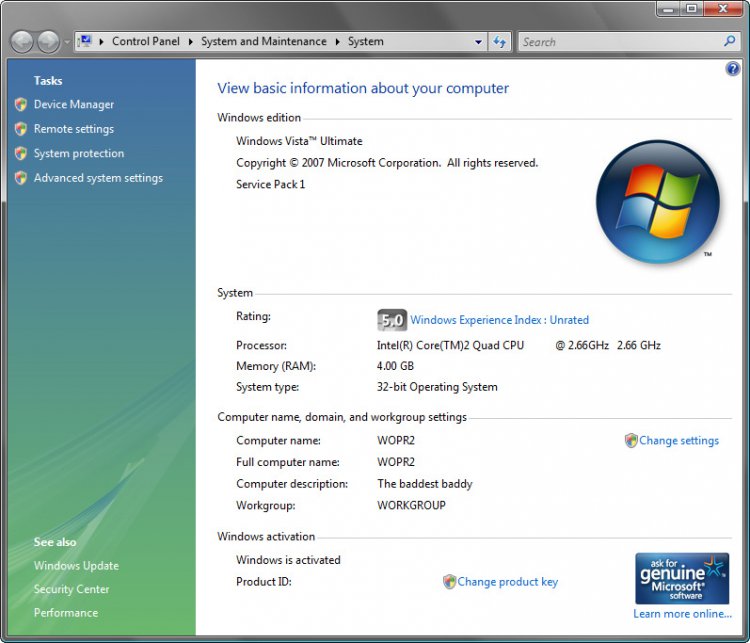Viewport: 750px width, 643px height.
Task: Select Control Panel in the breadcrumb
Action: (146, 42)
